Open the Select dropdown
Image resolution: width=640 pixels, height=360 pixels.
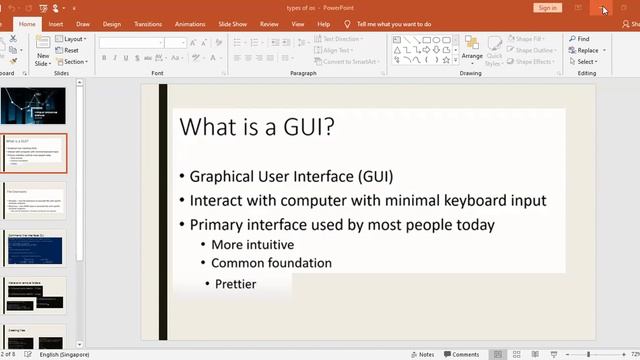[583, 62]
